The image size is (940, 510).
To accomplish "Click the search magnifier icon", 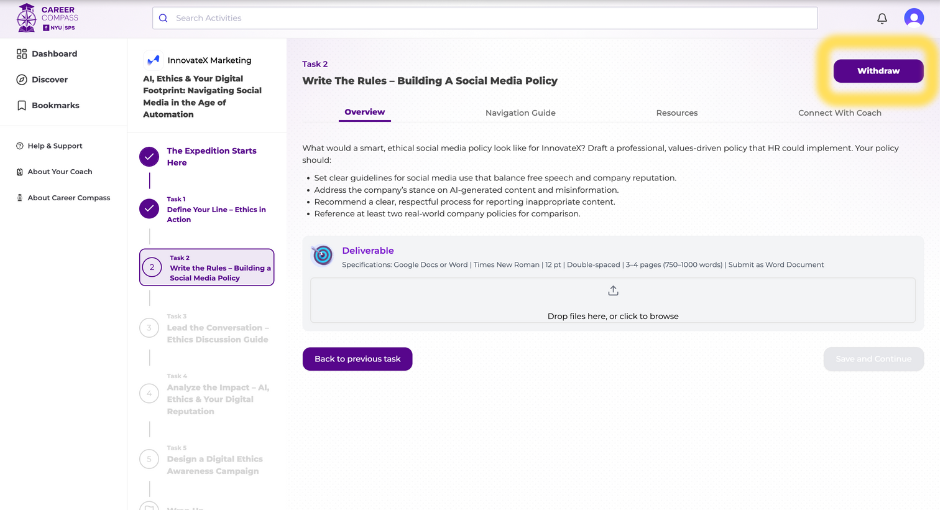I will 165,18.
